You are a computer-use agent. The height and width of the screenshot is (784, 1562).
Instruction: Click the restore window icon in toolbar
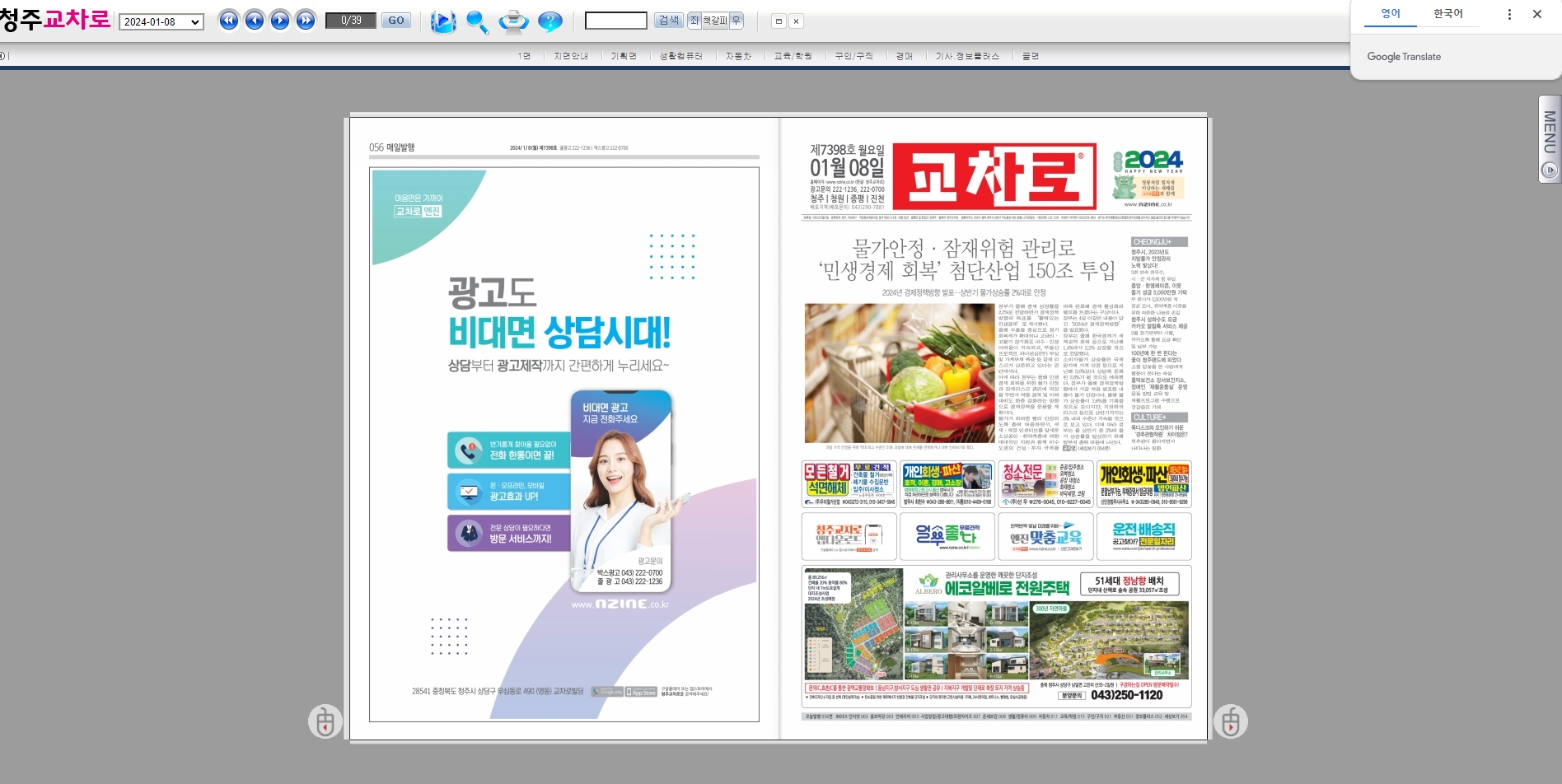point(779,21)
